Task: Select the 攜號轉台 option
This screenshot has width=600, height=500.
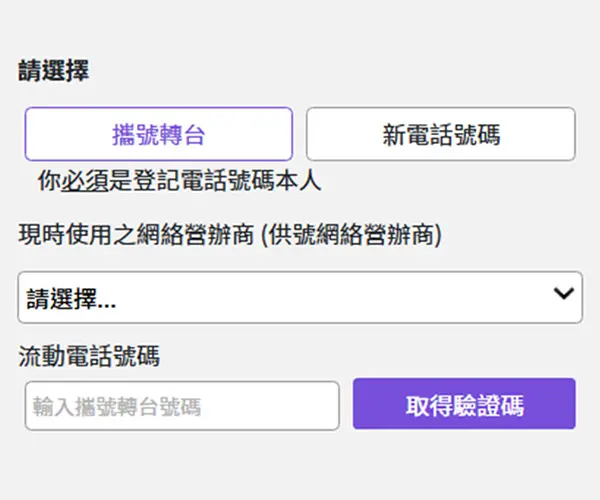Action: pos(159,134)
